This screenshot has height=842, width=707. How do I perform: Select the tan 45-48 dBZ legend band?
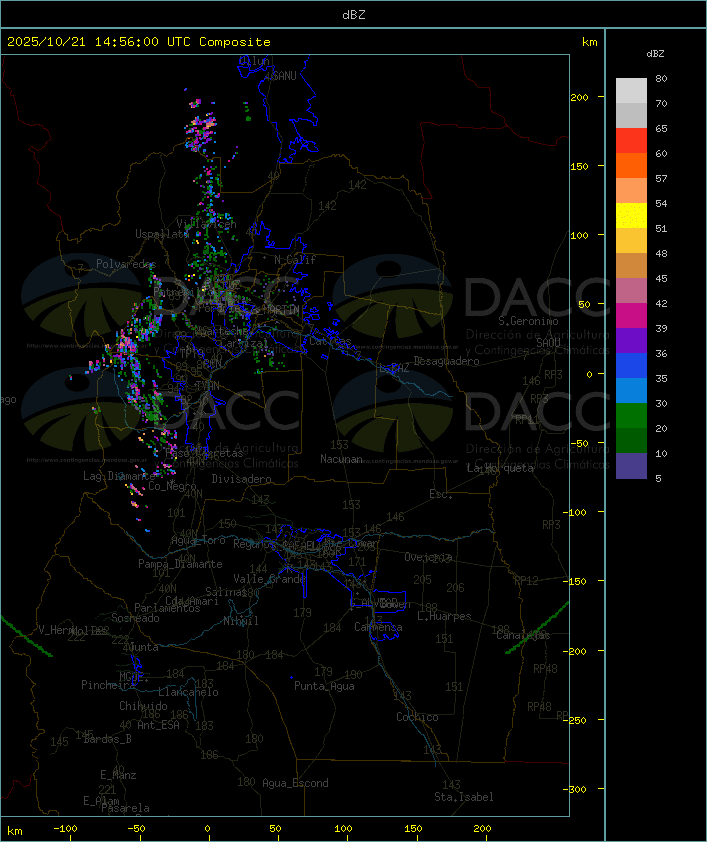click(x=631, y=266)
